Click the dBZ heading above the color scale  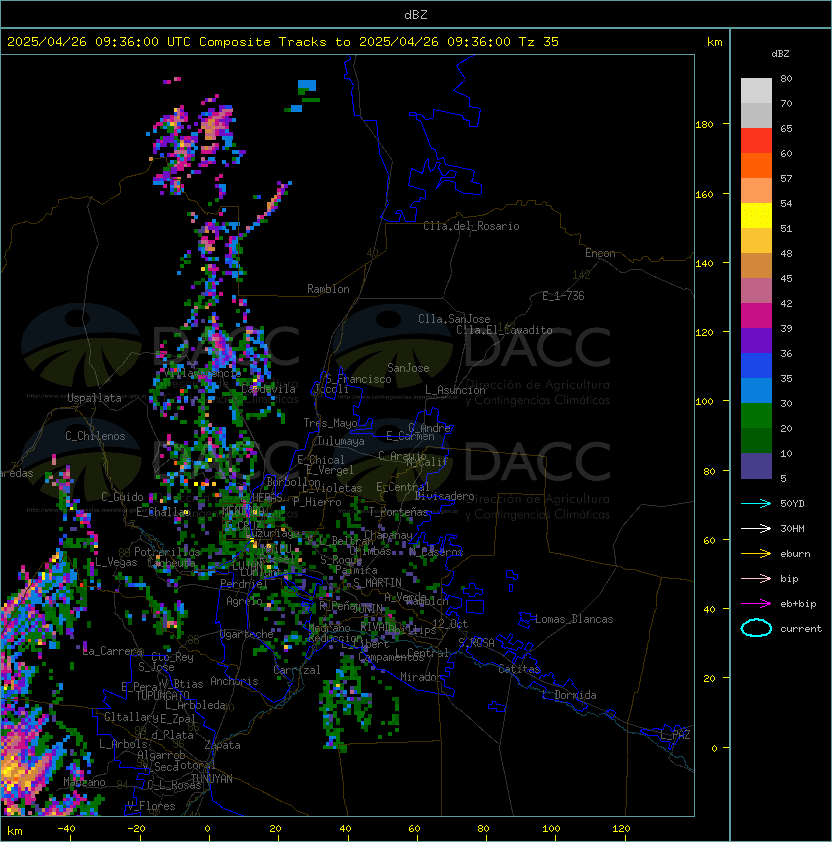click(x=780, y=54)
